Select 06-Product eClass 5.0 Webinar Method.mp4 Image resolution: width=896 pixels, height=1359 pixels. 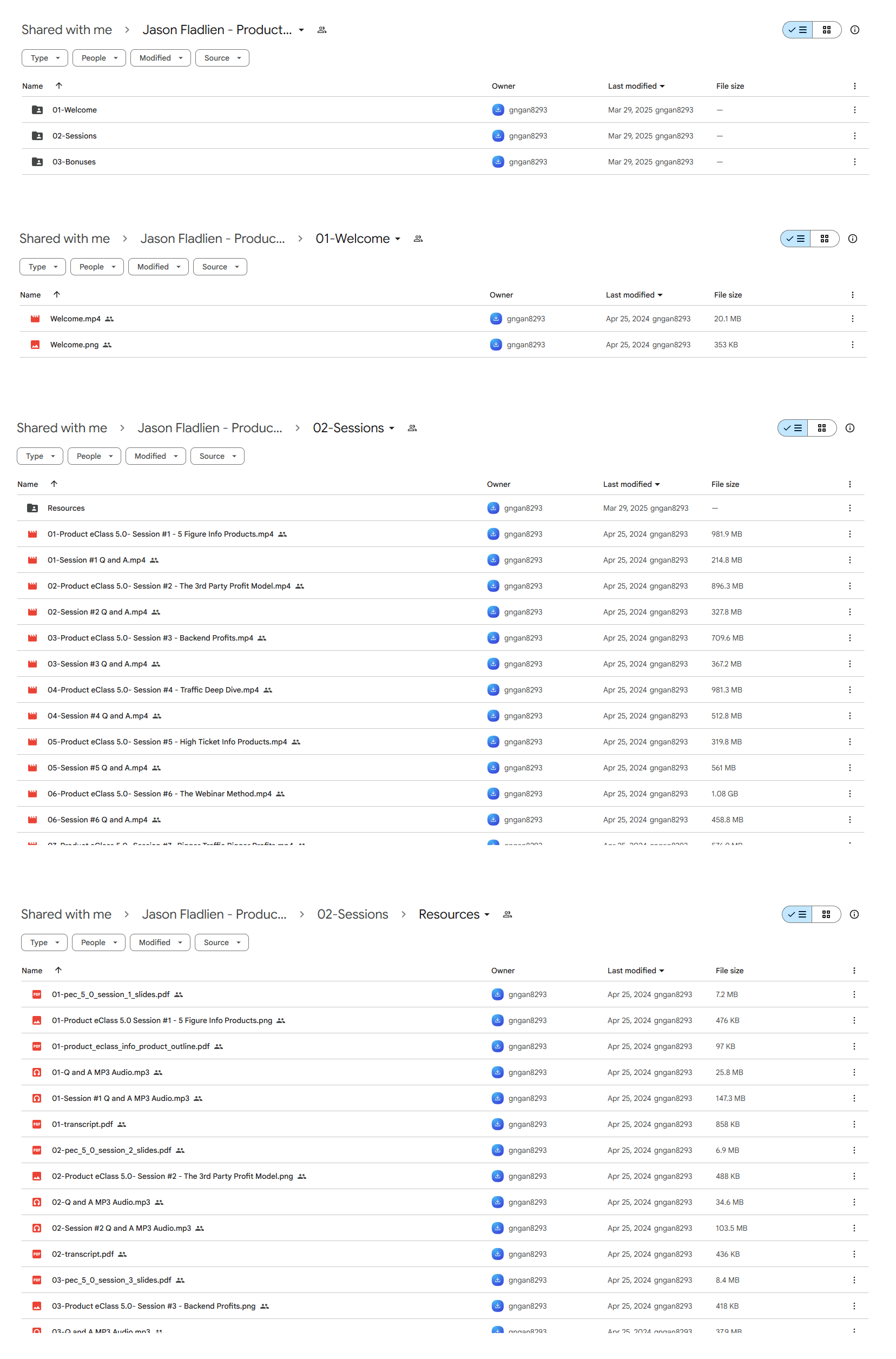440,794
